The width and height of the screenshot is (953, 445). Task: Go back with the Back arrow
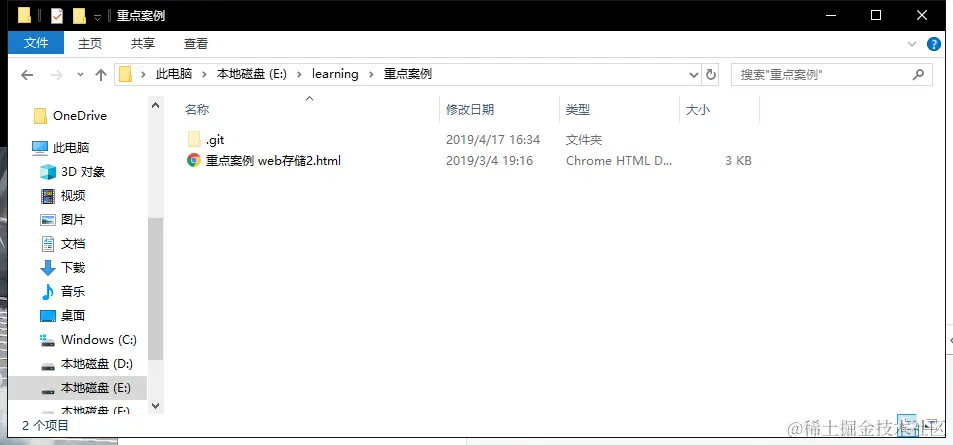pos(27,75)
